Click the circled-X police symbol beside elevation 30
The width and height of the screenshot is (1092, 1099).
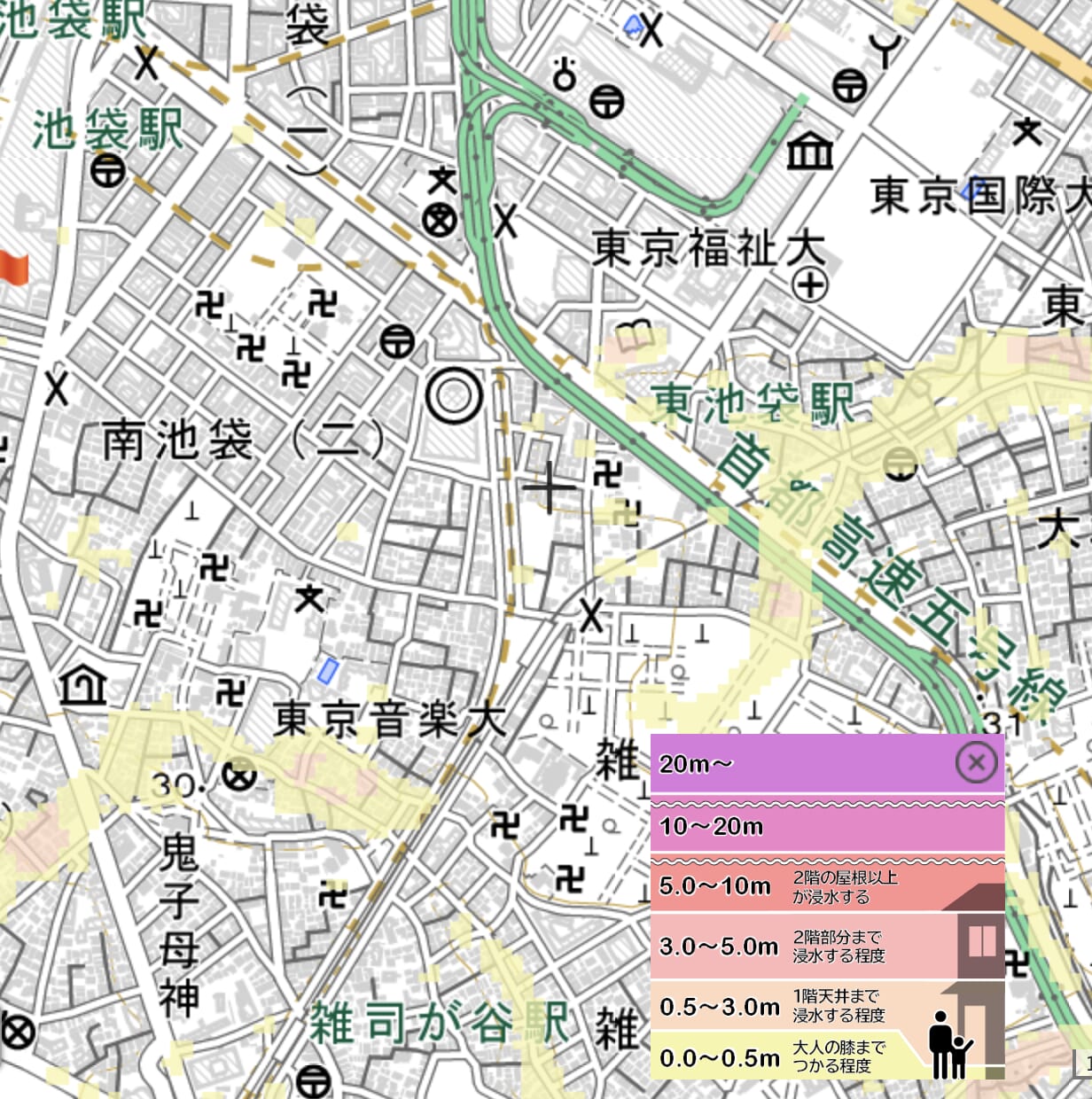[238, 777]
